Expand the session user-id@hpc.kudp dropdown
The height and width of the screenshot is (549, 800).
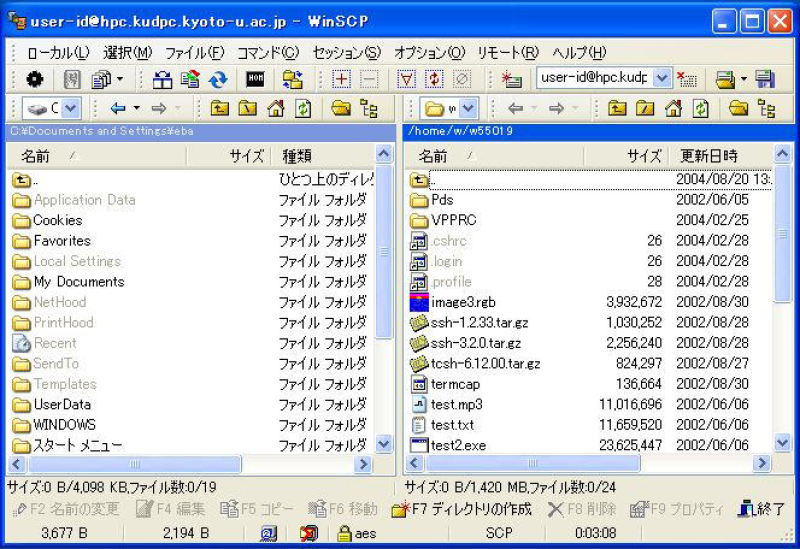click(x=662, y=78)
